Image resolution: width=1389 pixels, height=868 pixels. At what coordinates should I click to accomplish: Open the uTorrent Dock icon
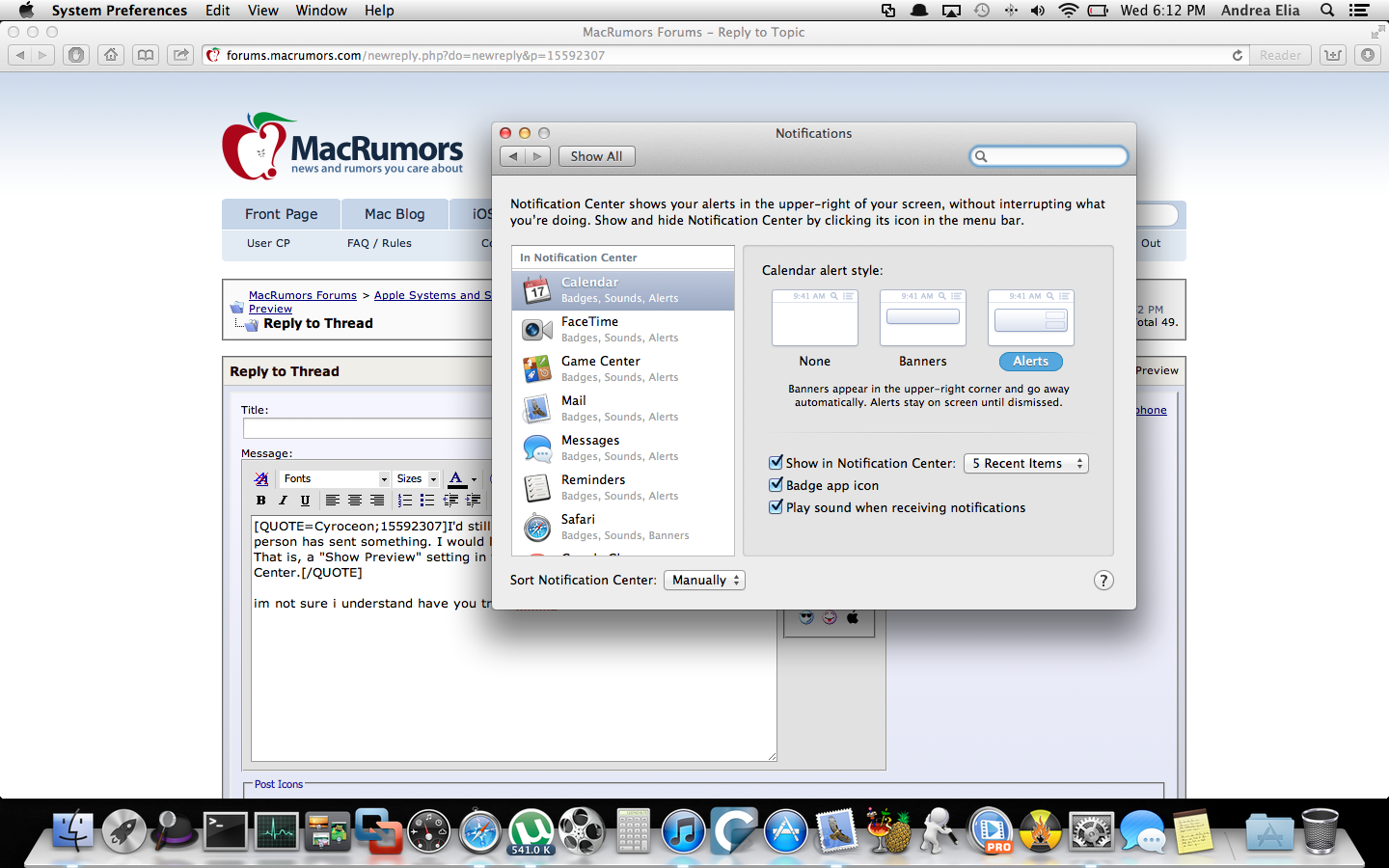531,830
